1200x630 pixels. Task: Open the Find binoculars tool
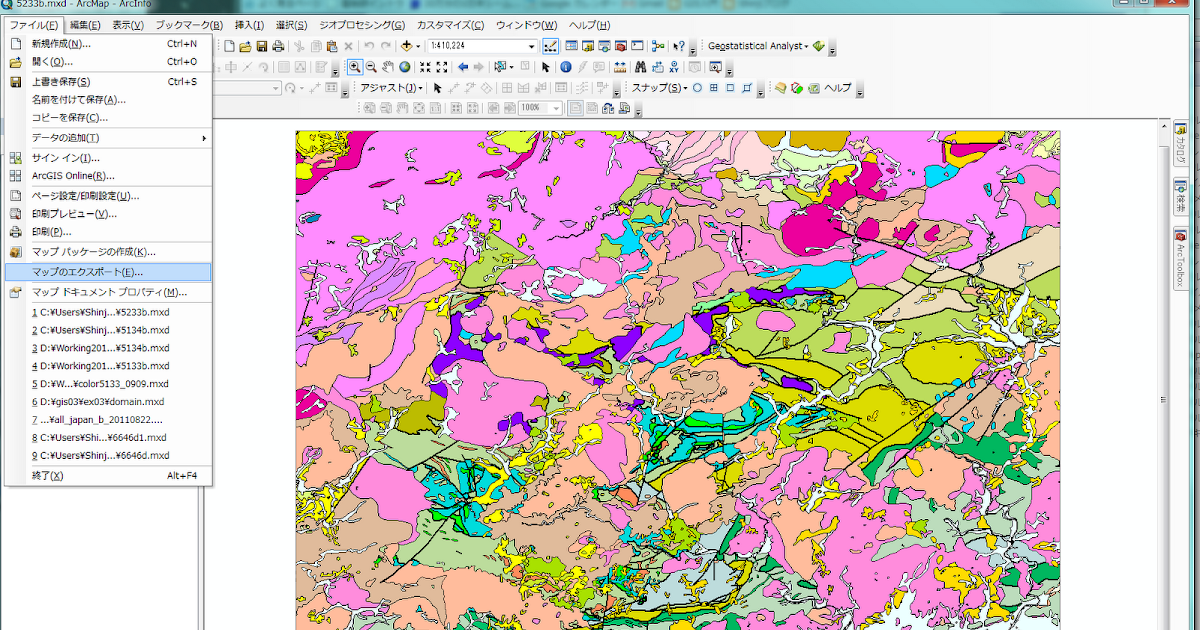(x=638, y=67)
